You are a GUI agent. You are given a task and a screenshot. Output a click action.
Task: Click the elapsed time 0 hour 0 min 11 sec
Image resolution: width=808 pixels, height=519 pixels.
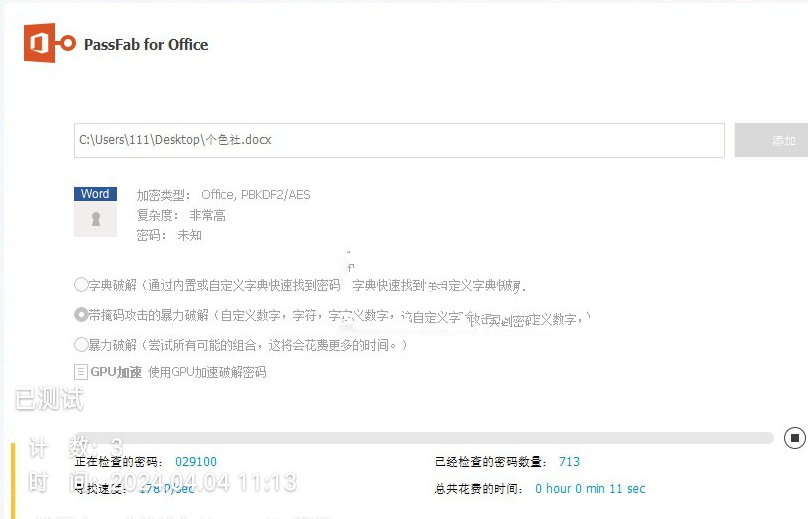coord(590,489)
